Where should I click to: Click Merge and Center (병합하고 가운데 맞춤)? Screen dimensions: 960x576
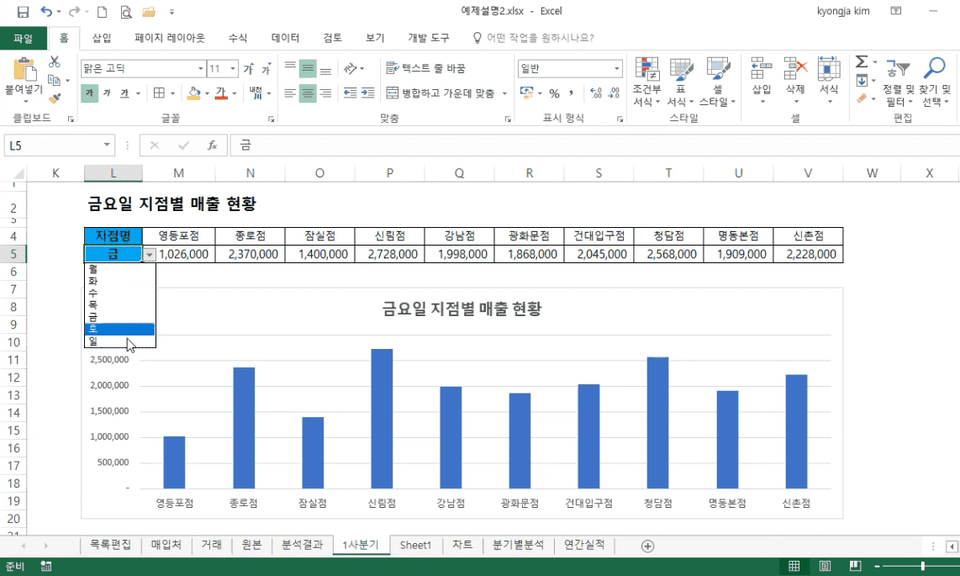(441, 93)
